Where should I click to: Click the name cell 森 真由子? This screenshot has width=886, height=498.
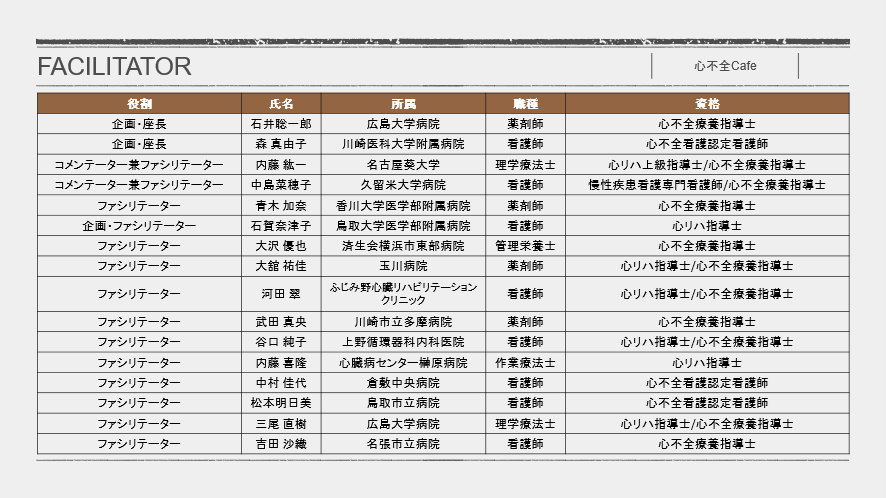[x=281, y=145]
